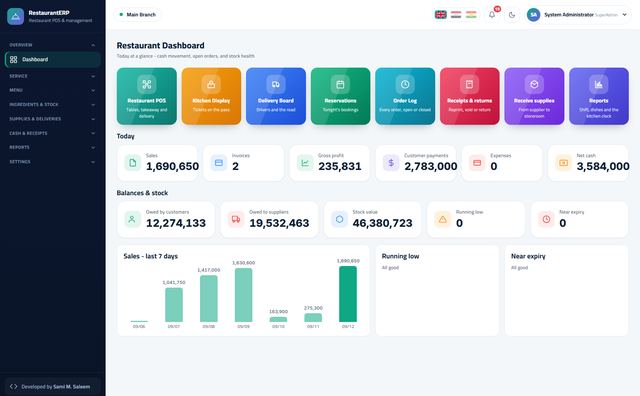Open the Reports card

click(599, 96)
